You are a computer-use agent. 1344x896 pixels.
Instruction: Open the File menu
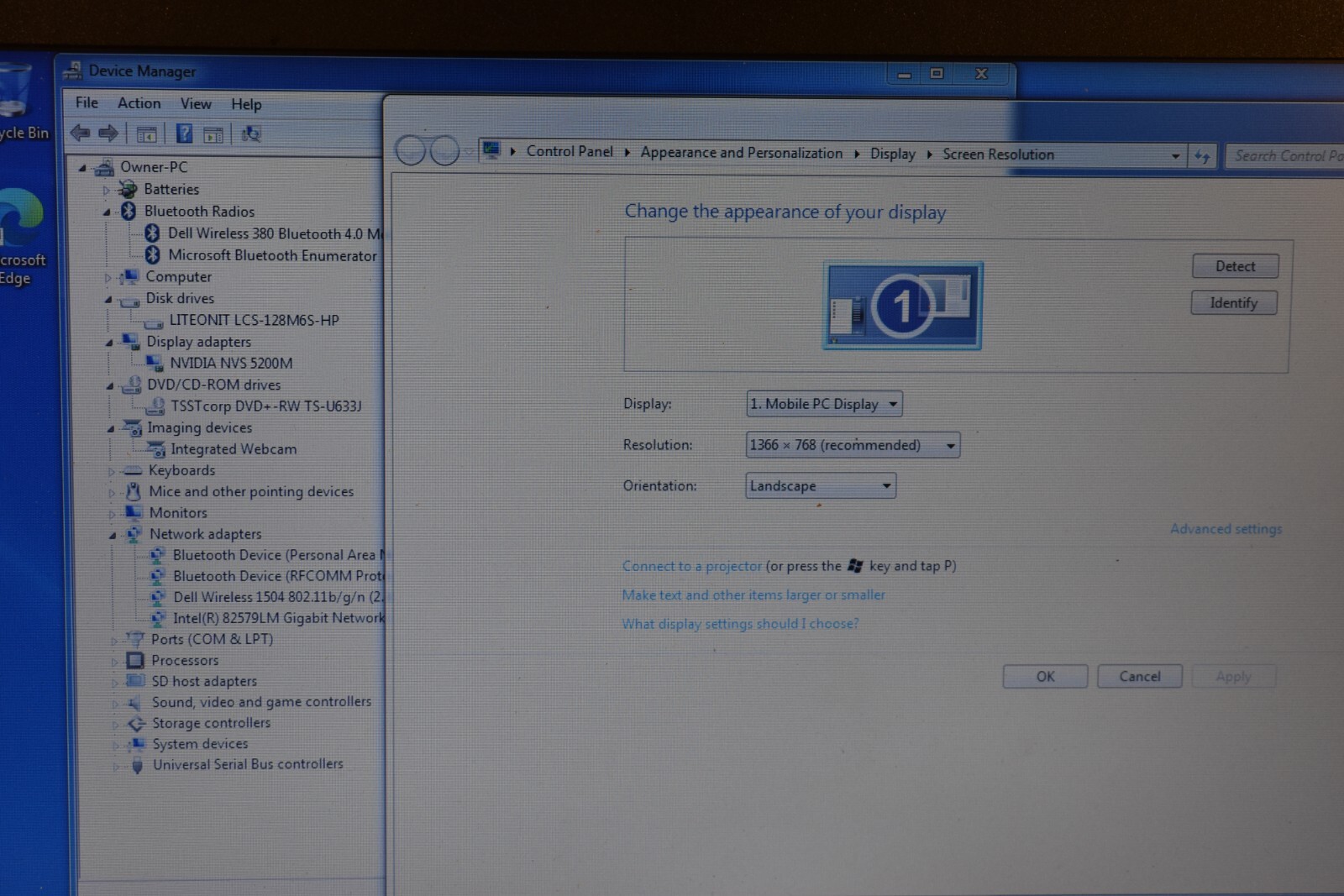pos(87,102)
